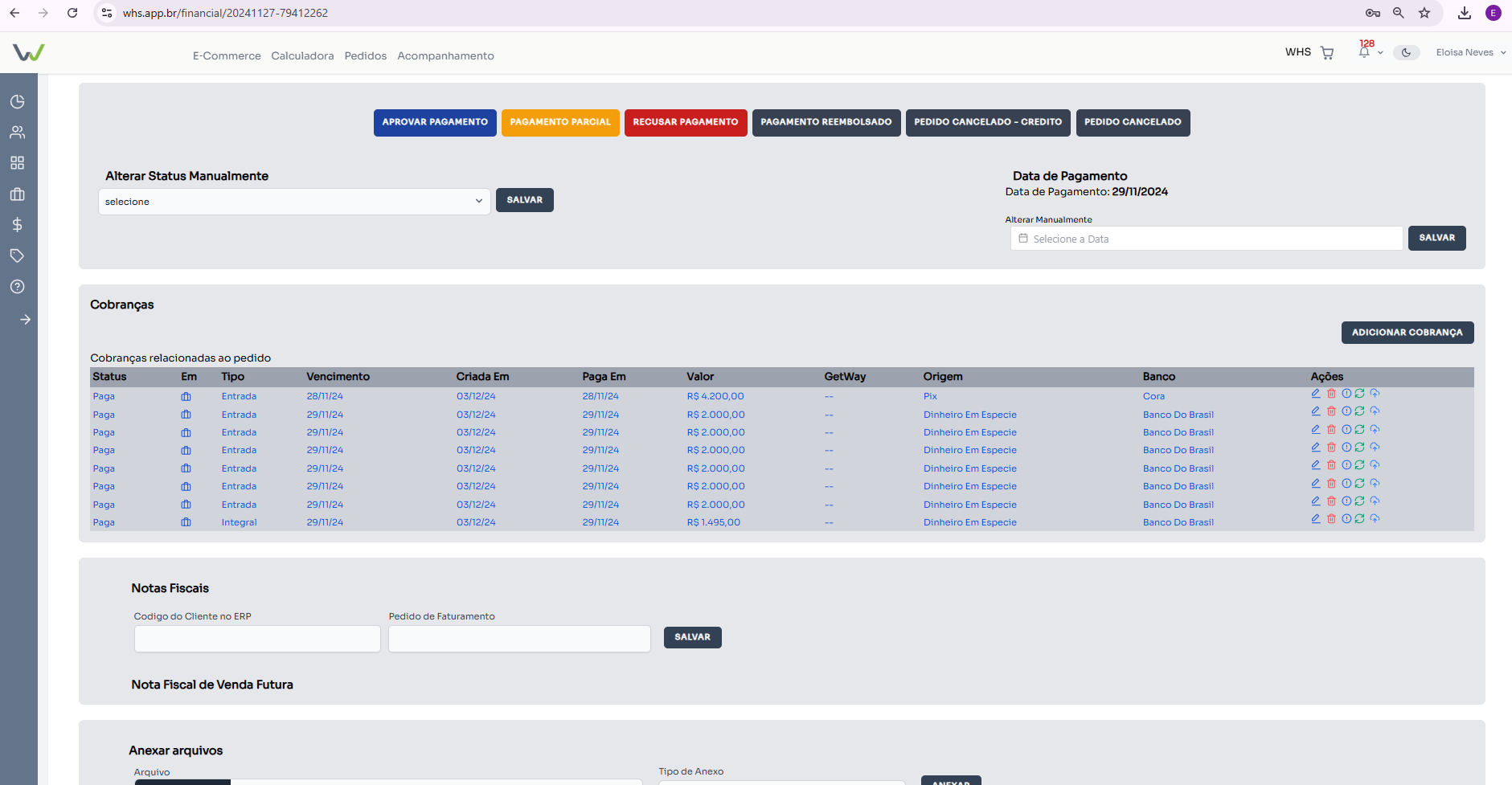Click the price tag icon in the sidebar
This screenshot has width=1512, height=785.
point(17,256)
